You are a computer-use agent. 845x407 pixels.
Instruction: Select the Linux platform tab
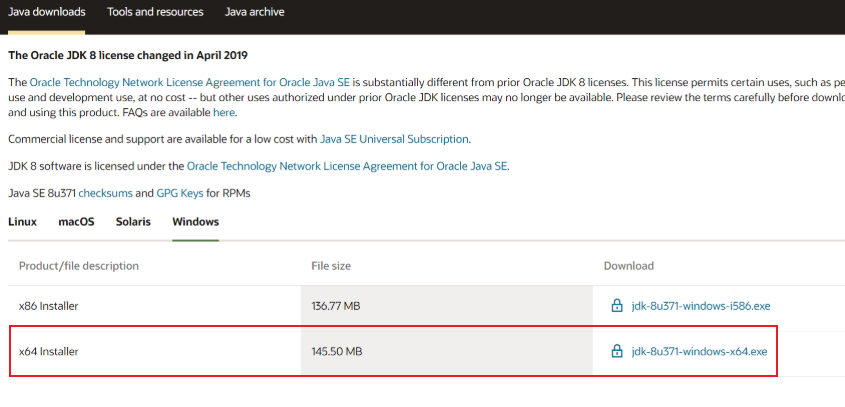click(23, 222)
